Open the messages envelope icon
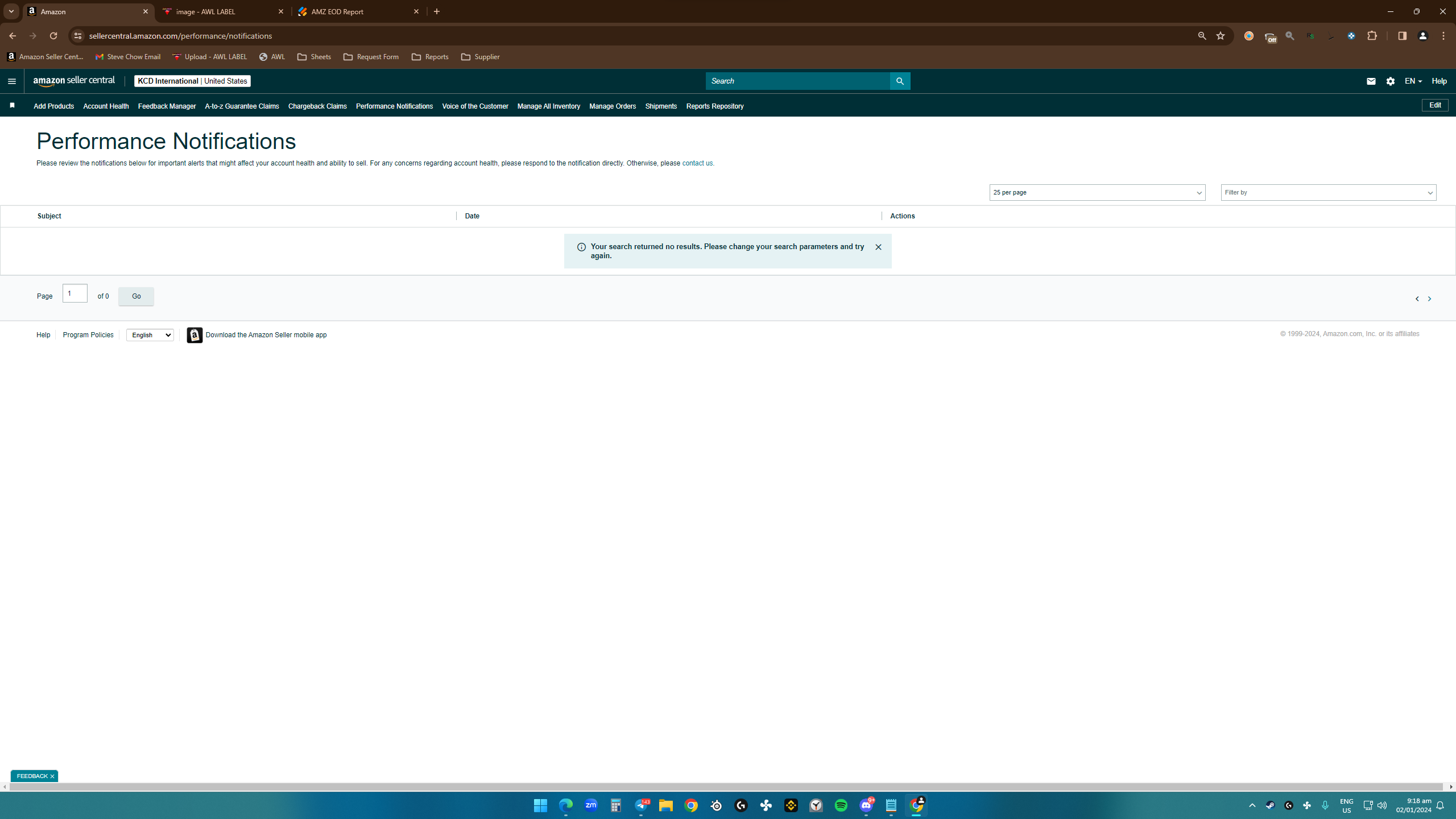1456x819 pixels. 1371,81
